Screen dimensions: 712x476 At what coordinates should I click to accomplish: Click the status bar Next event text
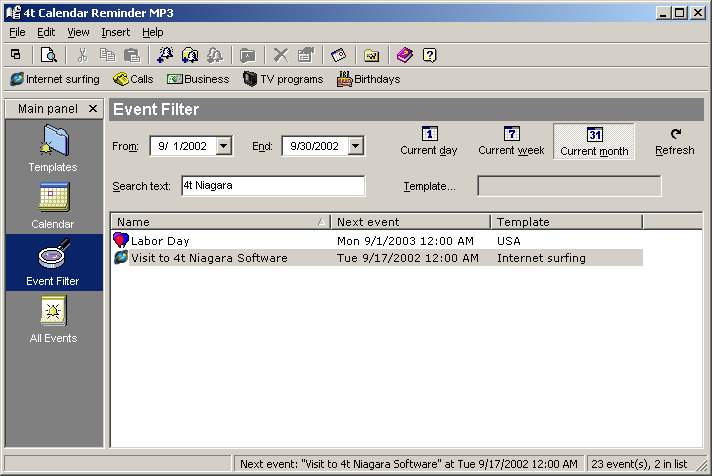tap(409, 464)
